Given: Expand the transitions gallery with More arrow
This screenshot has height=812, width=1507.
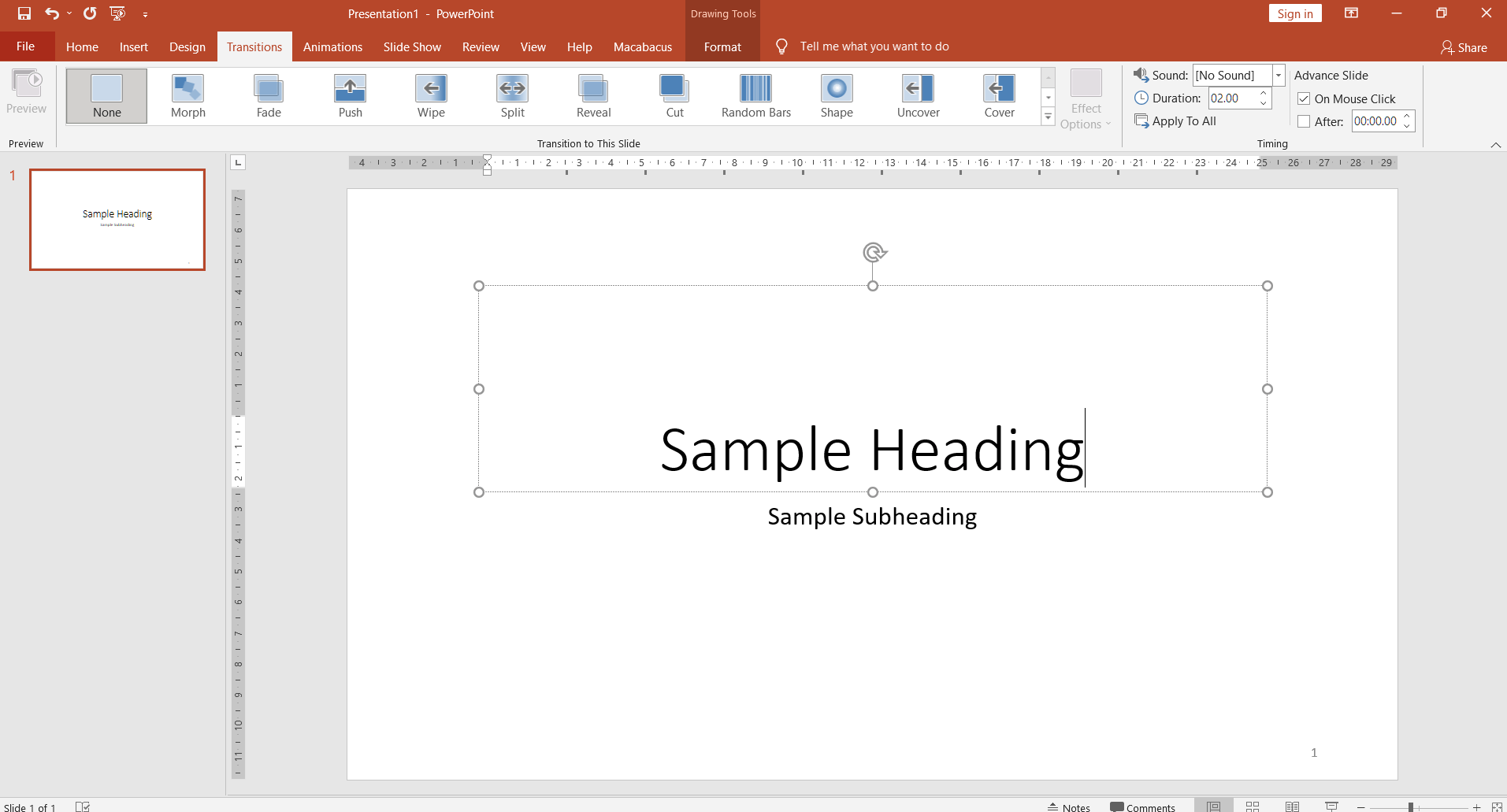Looking at the screenshot, I should (1048, 116).
